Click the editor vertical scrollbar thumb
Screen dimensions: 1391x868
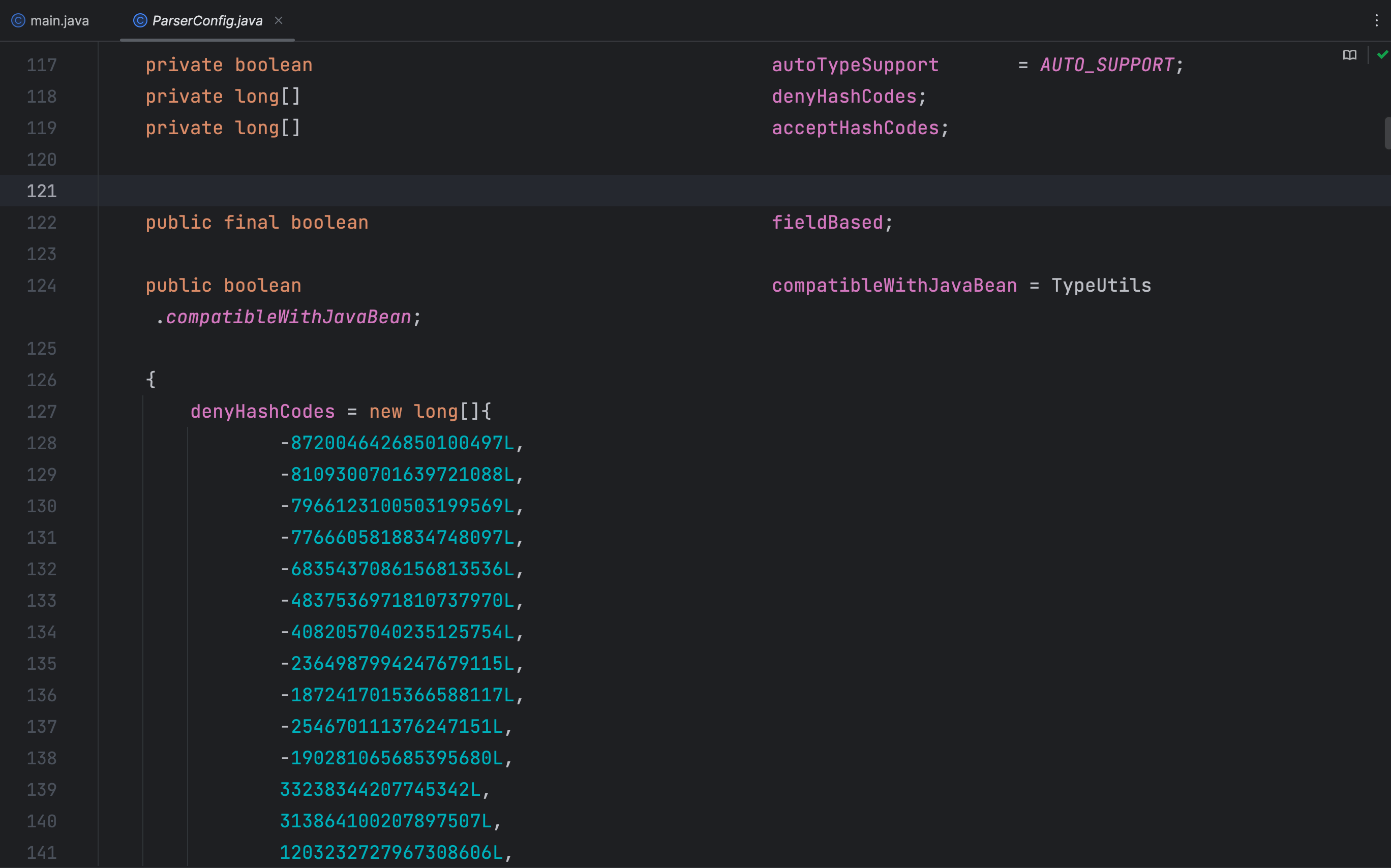pos(1387,133)
